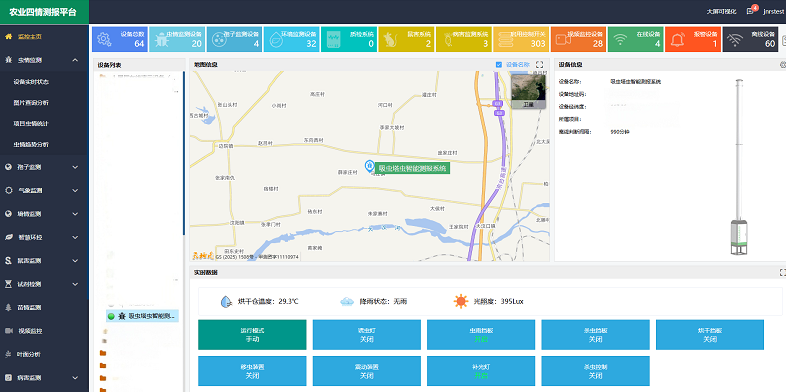
Task: Toggle the 诱虫灯 switch tile
Action: pyautogui.click(x=367, y=335)
